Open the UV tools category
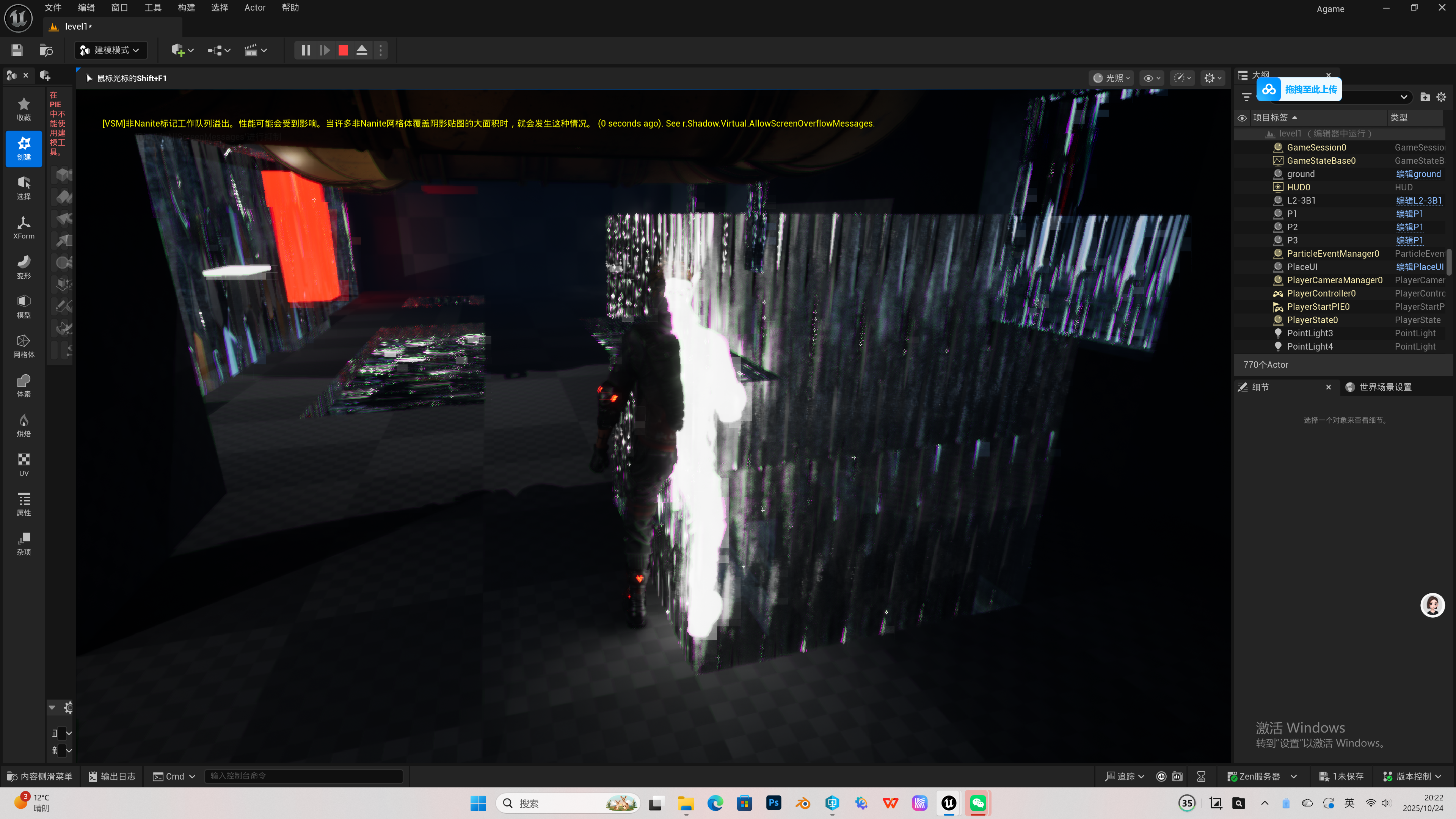 tap(24, 464)
